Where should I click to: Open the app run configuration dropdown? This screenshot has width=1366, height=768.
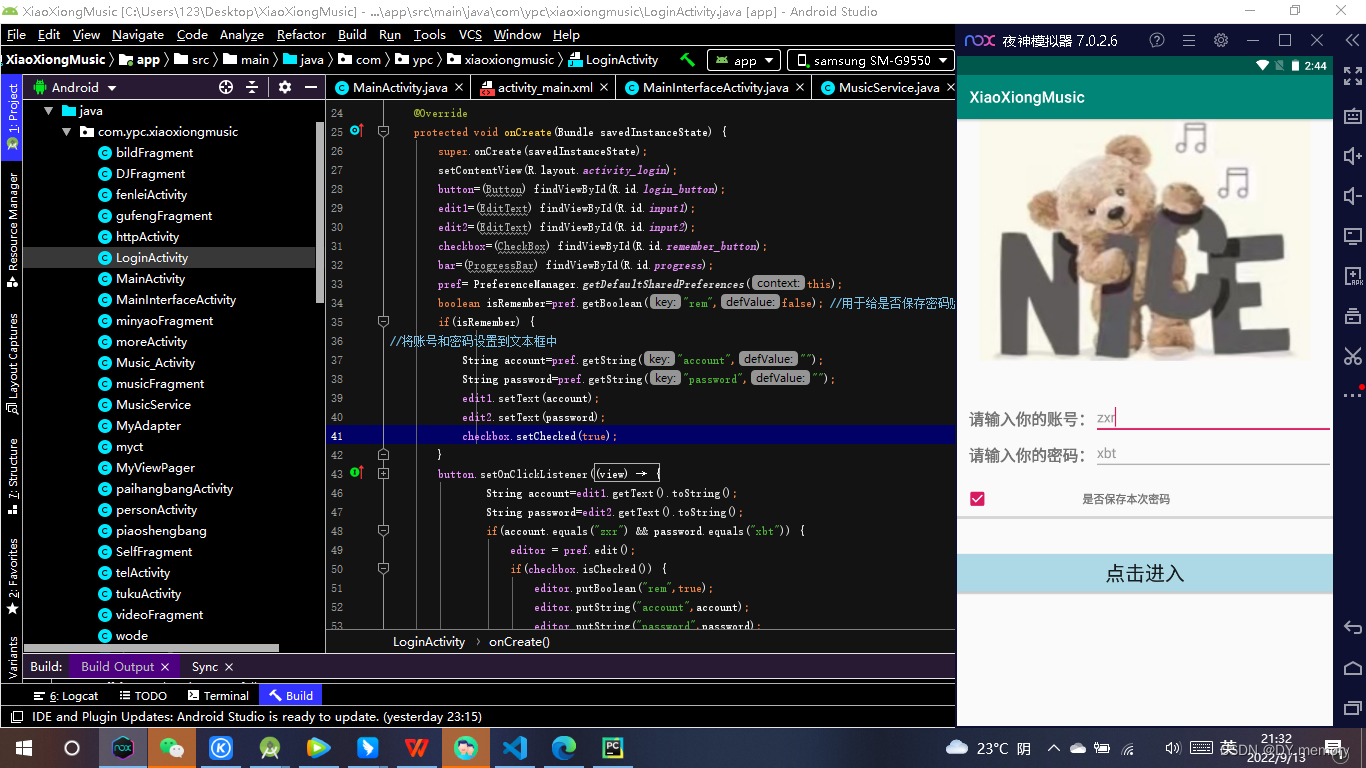point(743,60)
